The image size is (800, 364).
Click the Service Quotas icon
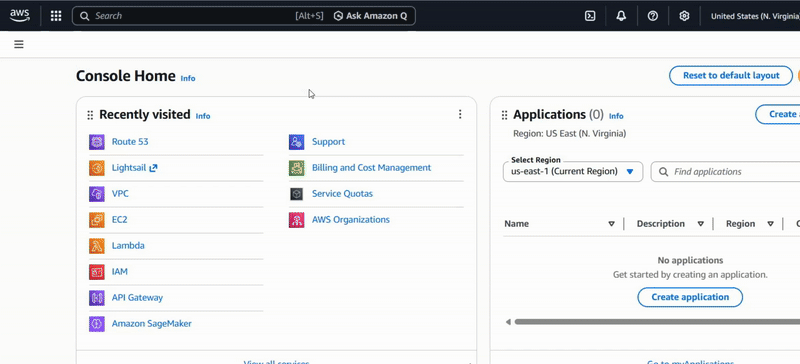tap(296, 194)
